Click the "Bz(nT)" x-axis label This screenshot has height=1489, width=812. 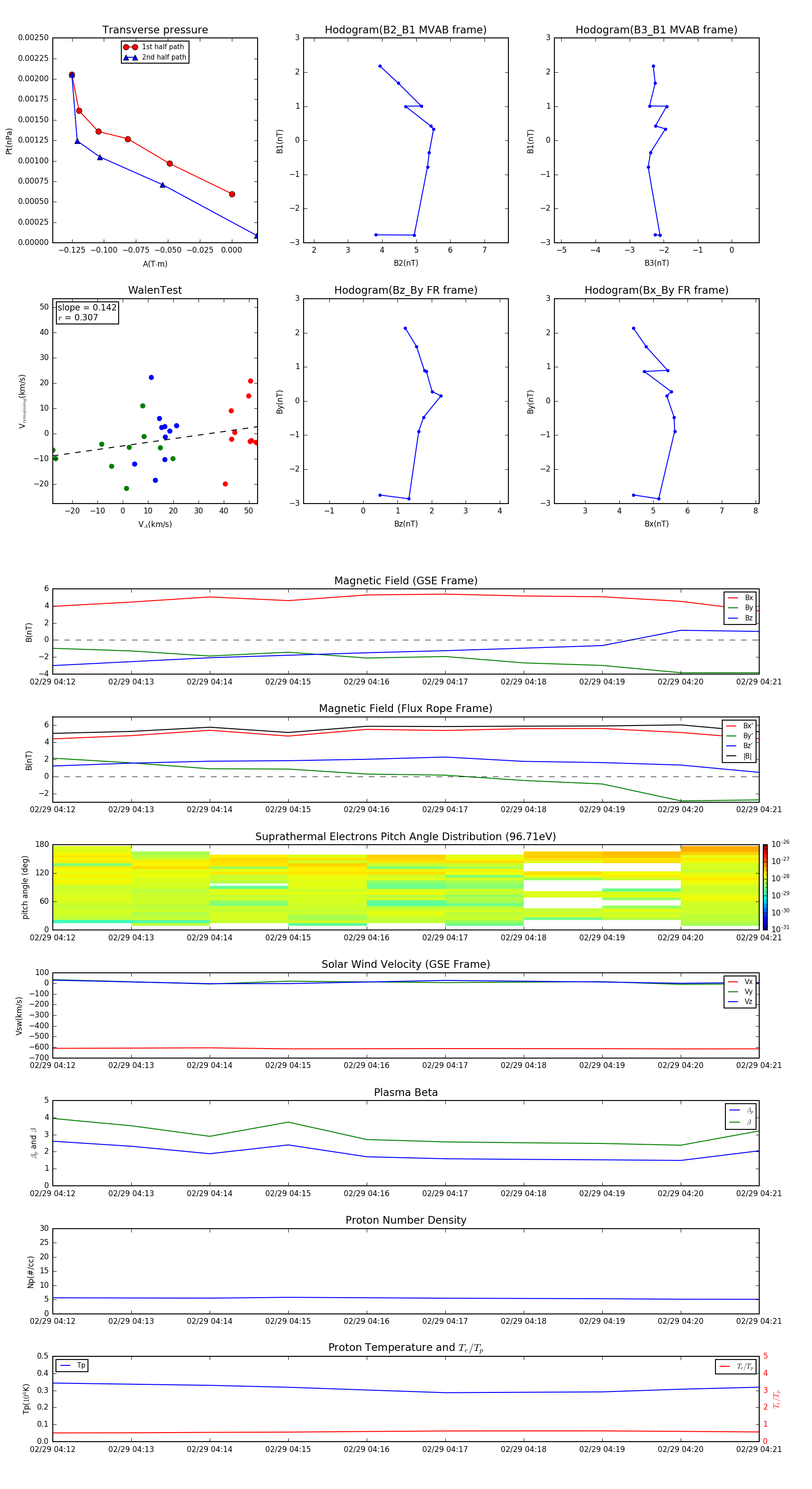click(x=406, y=524)
